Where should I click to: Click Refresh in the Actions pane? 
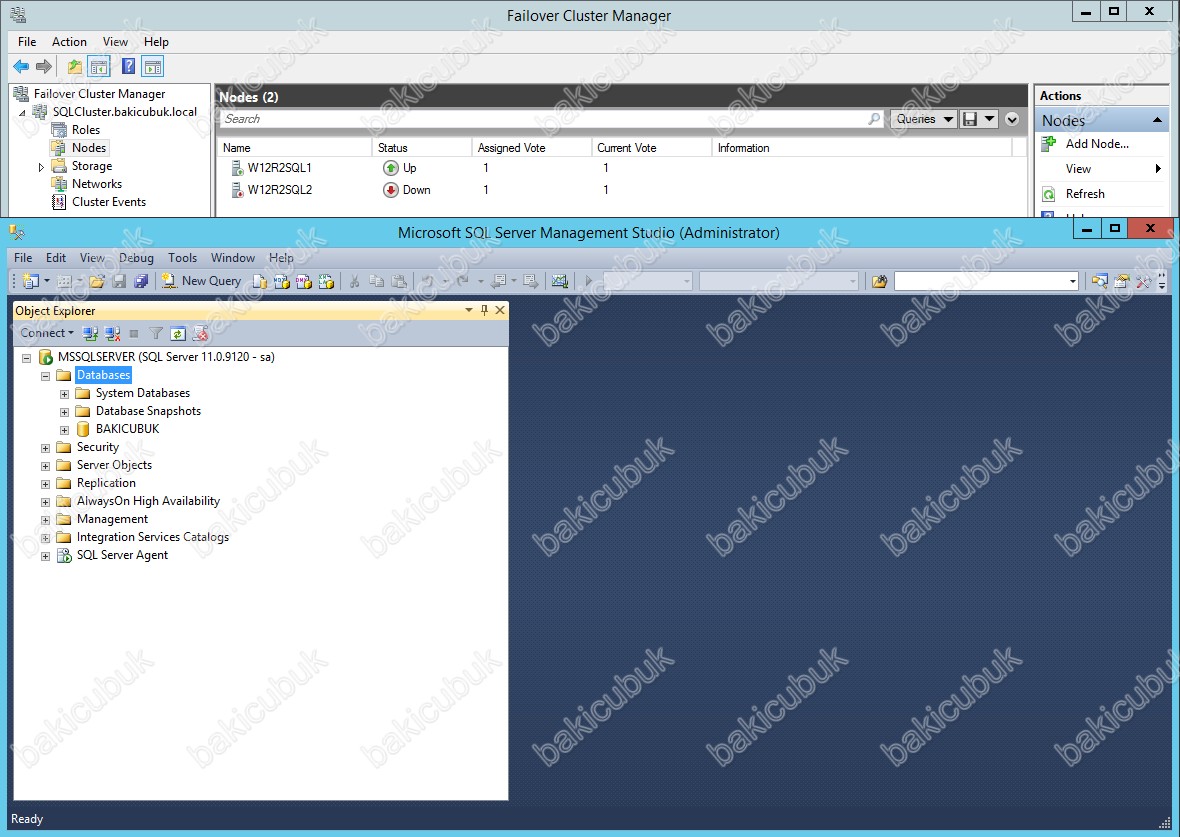(x=1085, y=194)
